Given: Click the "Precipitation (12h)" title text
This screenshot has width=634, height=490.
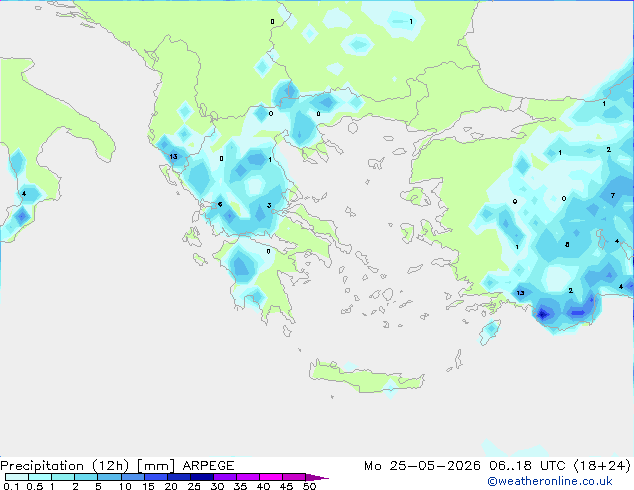Looking at the screenshot, I should 65,466.
